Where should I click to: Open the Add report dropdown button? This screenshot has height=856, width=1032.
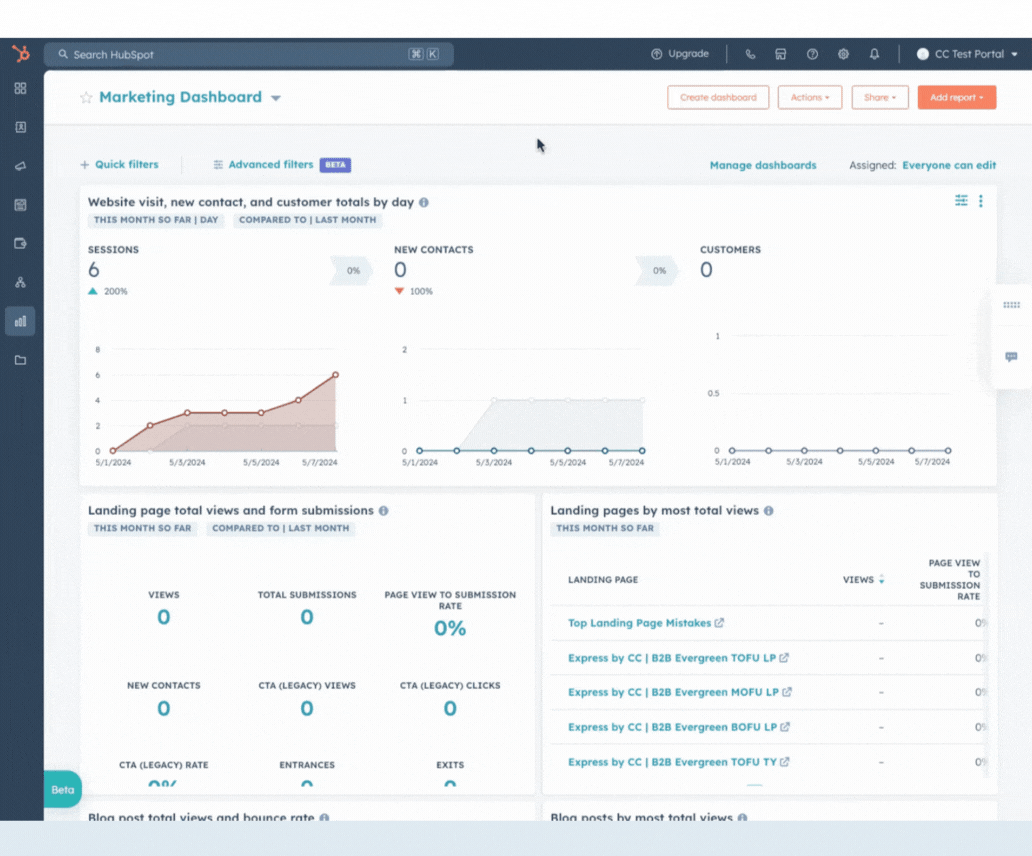(956, 97)
